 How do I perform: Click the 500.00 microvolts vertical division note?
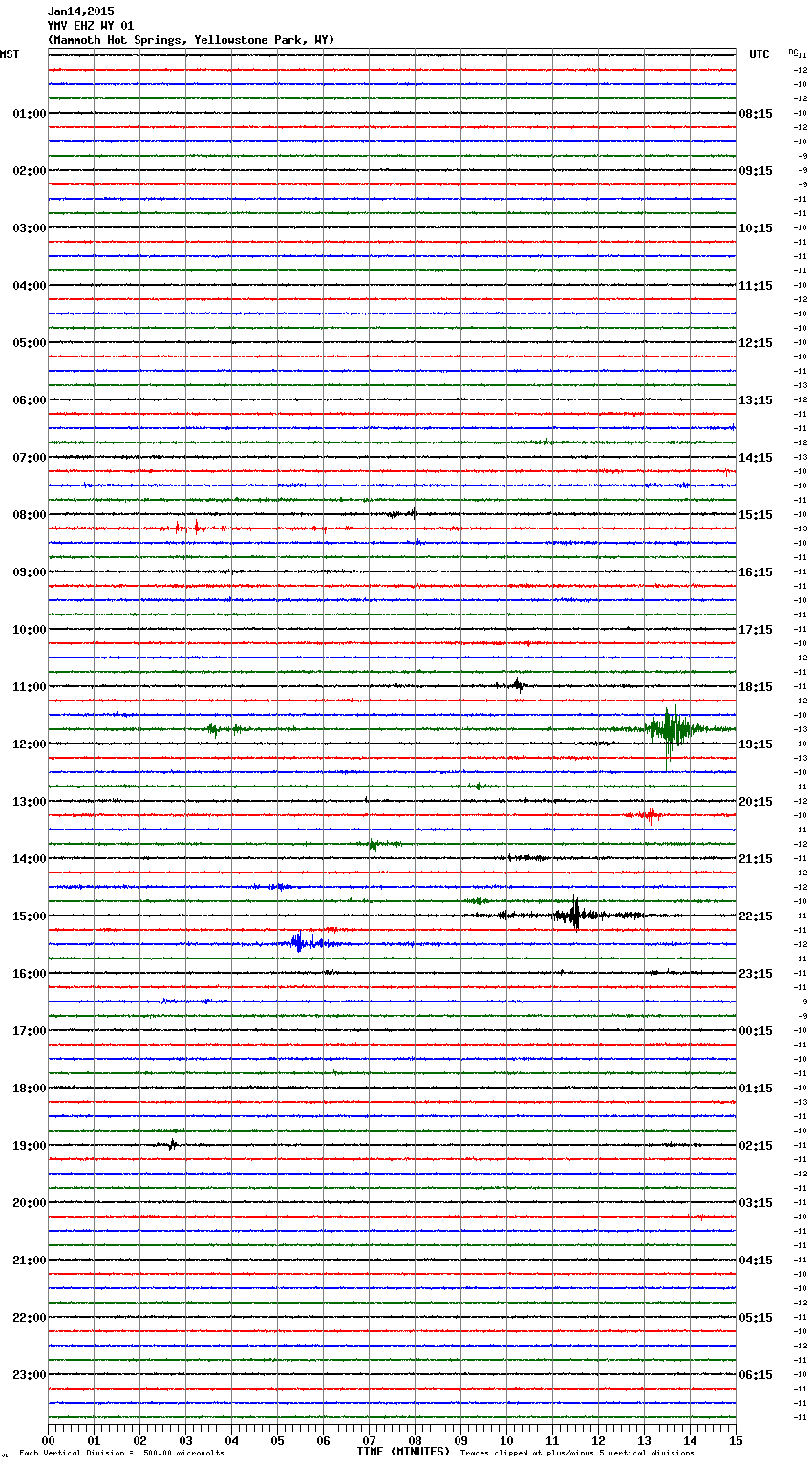click(x=121, y=1453)
